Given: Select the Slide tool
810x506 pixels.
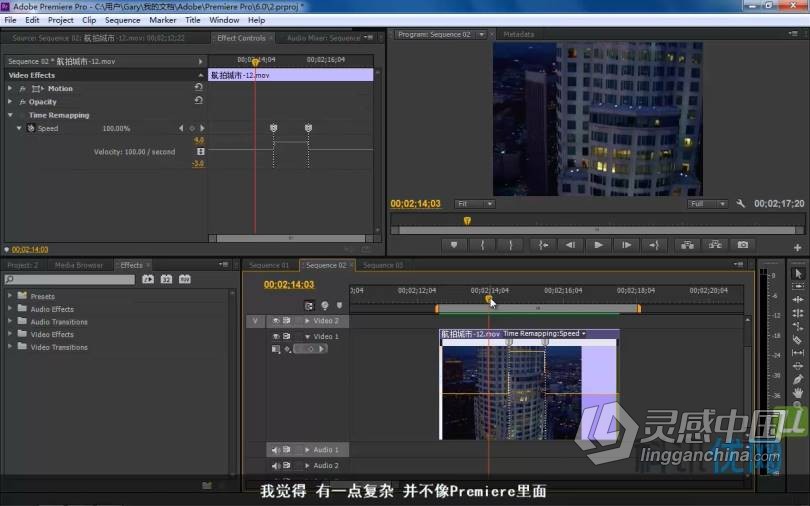Looking at the screenshot, I should [x=798, y=366].
